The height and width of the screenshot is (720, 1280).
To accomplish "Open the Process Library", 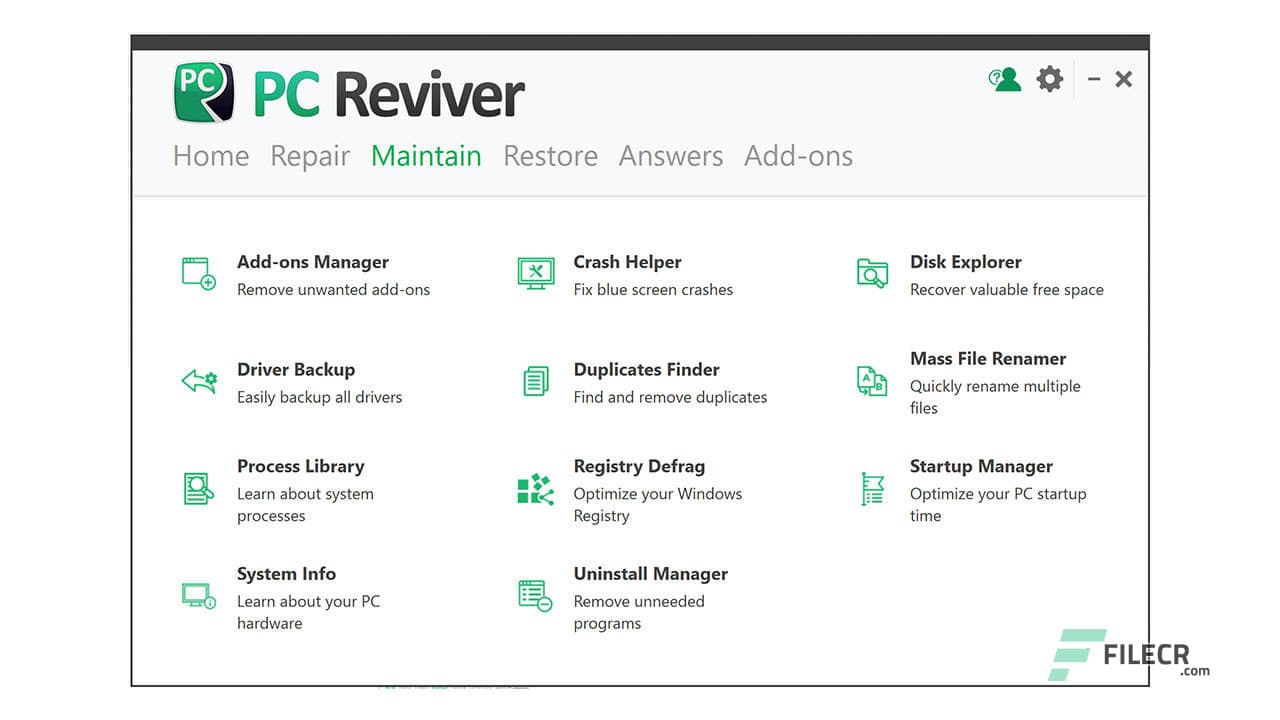I will [x=300, y=466].
